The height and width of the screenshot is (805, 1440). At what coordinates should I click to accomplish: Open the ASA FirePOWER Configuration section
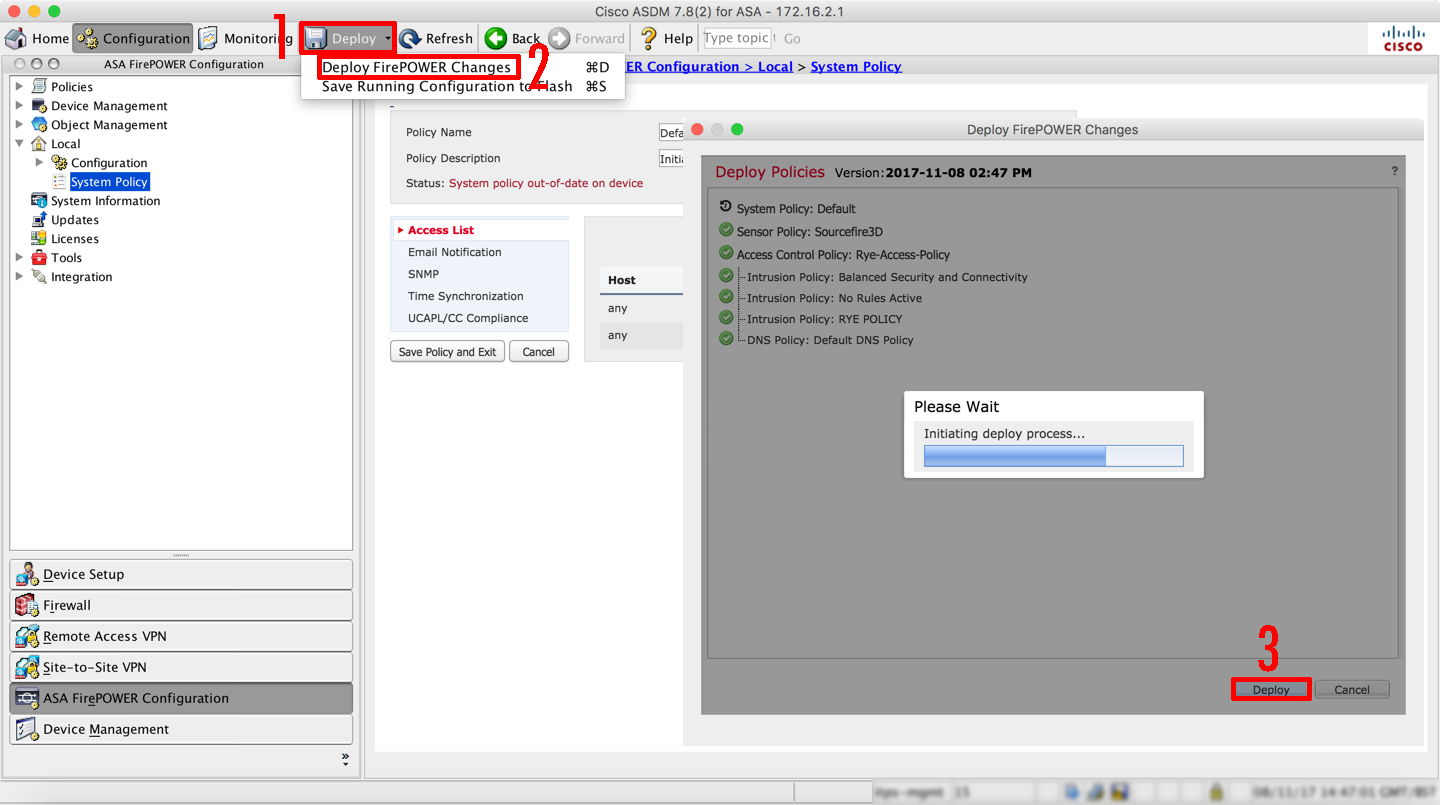(181, 699)
